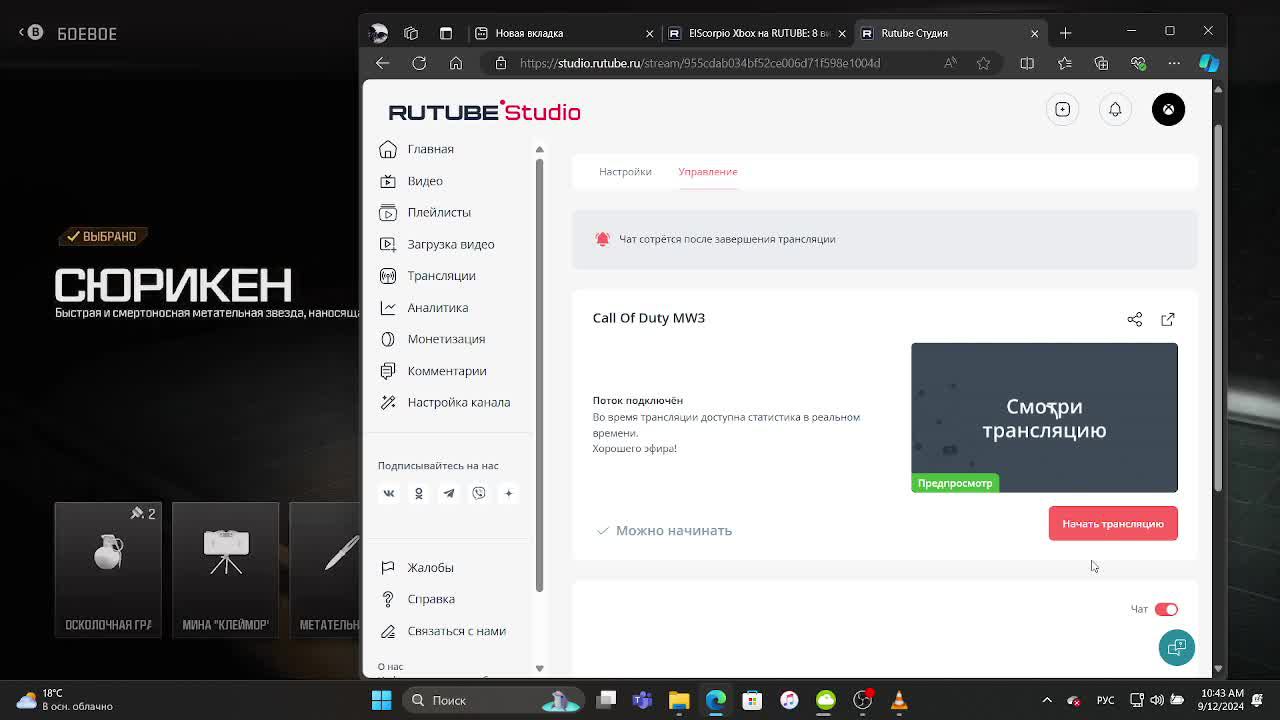
Task: Open Справка help link
Action: click(431, 599)
